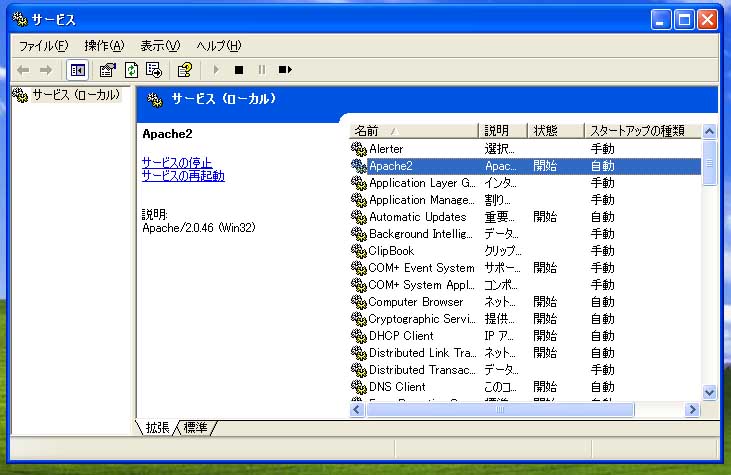Screen dimensions: 731x475
Task: Click the Start Service play icon
Action: pos(216,70)
